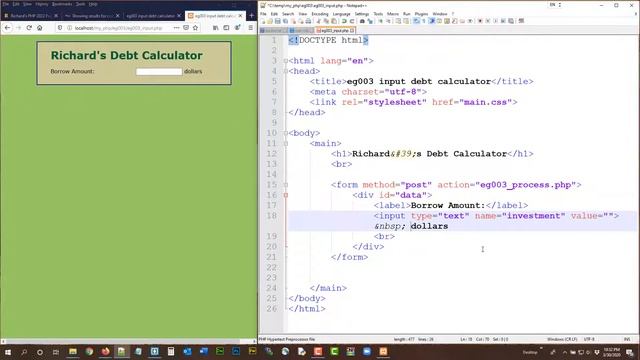Open Notepad++ Settings menu
Screen dimensions: 640x360
point(362,14)
